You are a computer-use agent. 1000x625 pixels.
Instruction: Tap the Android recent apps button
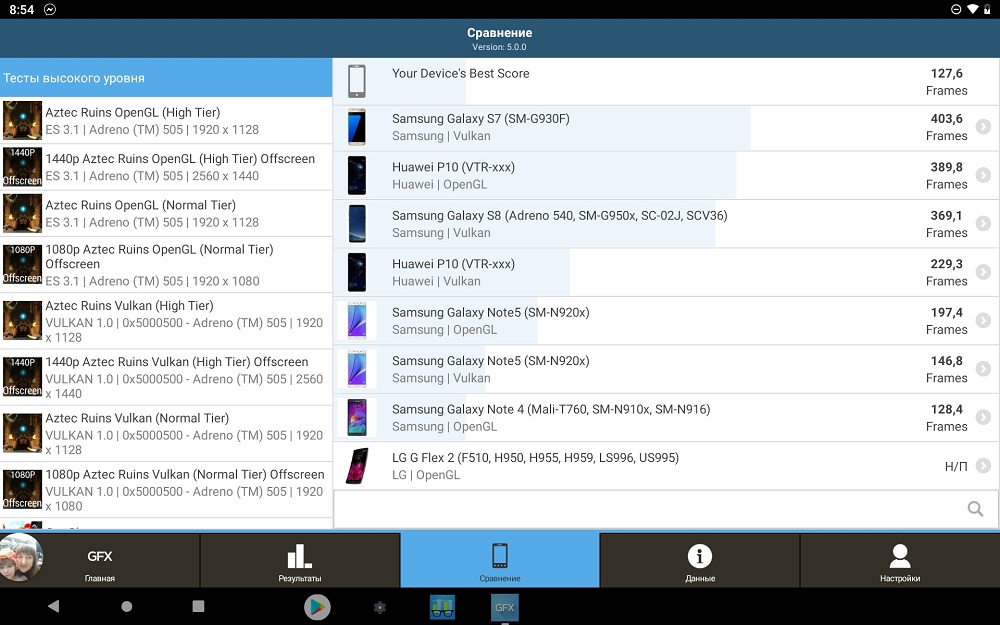coord(198,606)
